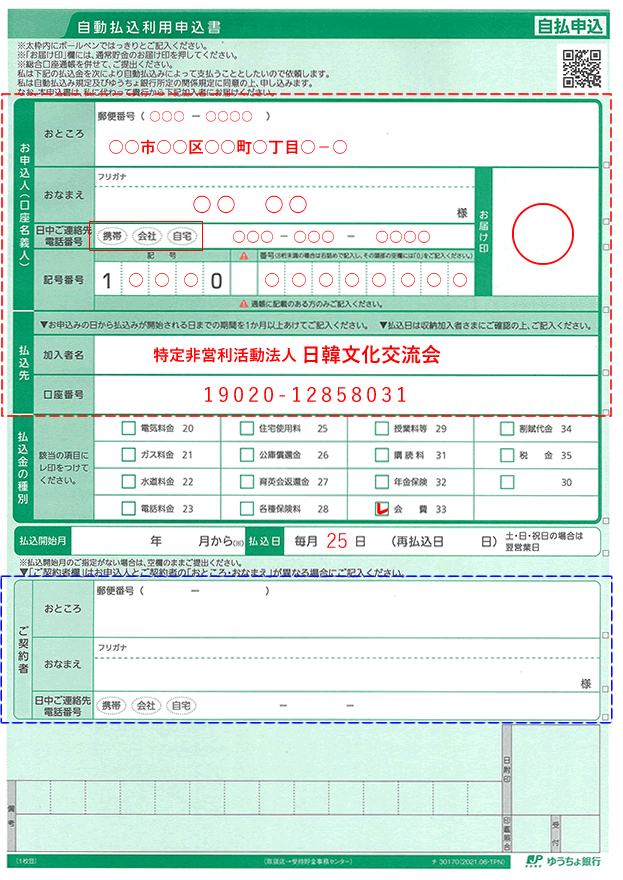Image resolution: width=623 pixels, height=880 pixels.
Task: Click the 該当の項目にレ印をつけてください note
Action: point(63,468)
